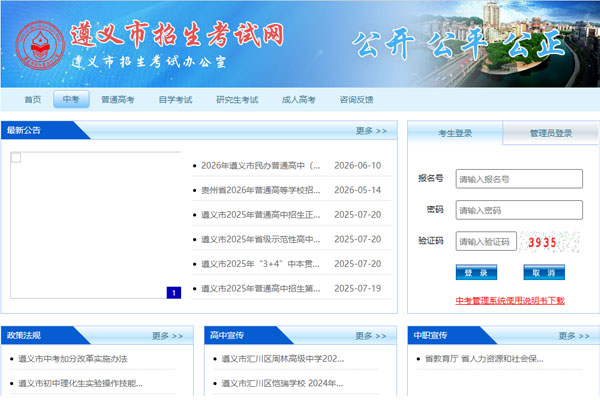Select the 中考 navigation tab
Screen dimensions: 600x400
71,100
